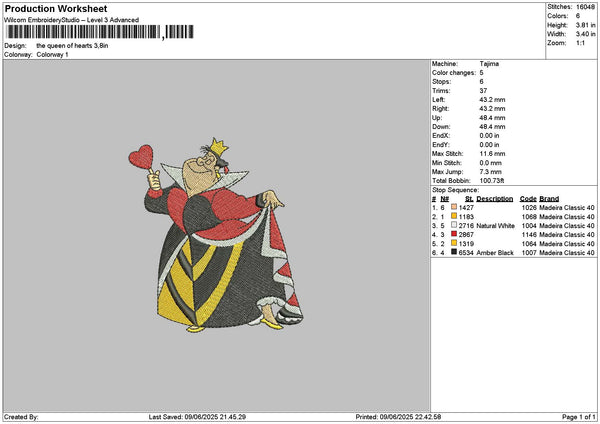
Task: Click 'Wilcom EmbroideryStudio – Level 3 Advanced' text
Action: coord(72,20)
